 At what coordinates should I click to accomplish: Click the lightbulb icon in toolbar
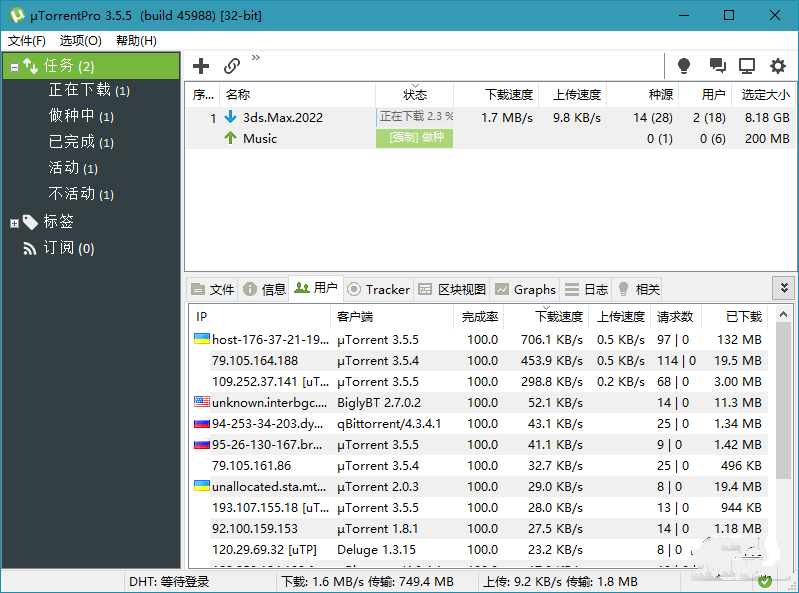pos(684,66)
